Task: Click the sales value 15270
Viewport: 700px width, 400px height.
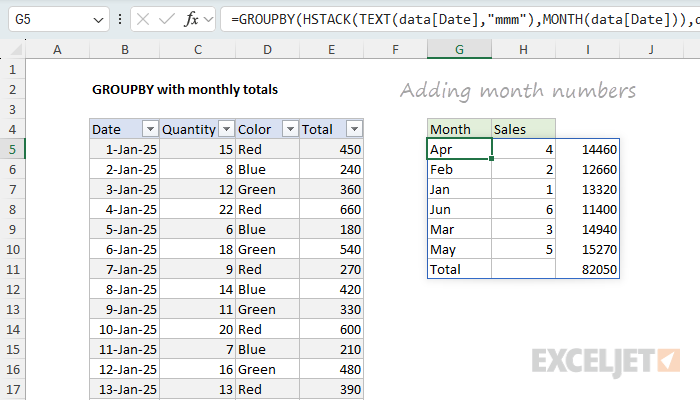Action: (588, 250)
